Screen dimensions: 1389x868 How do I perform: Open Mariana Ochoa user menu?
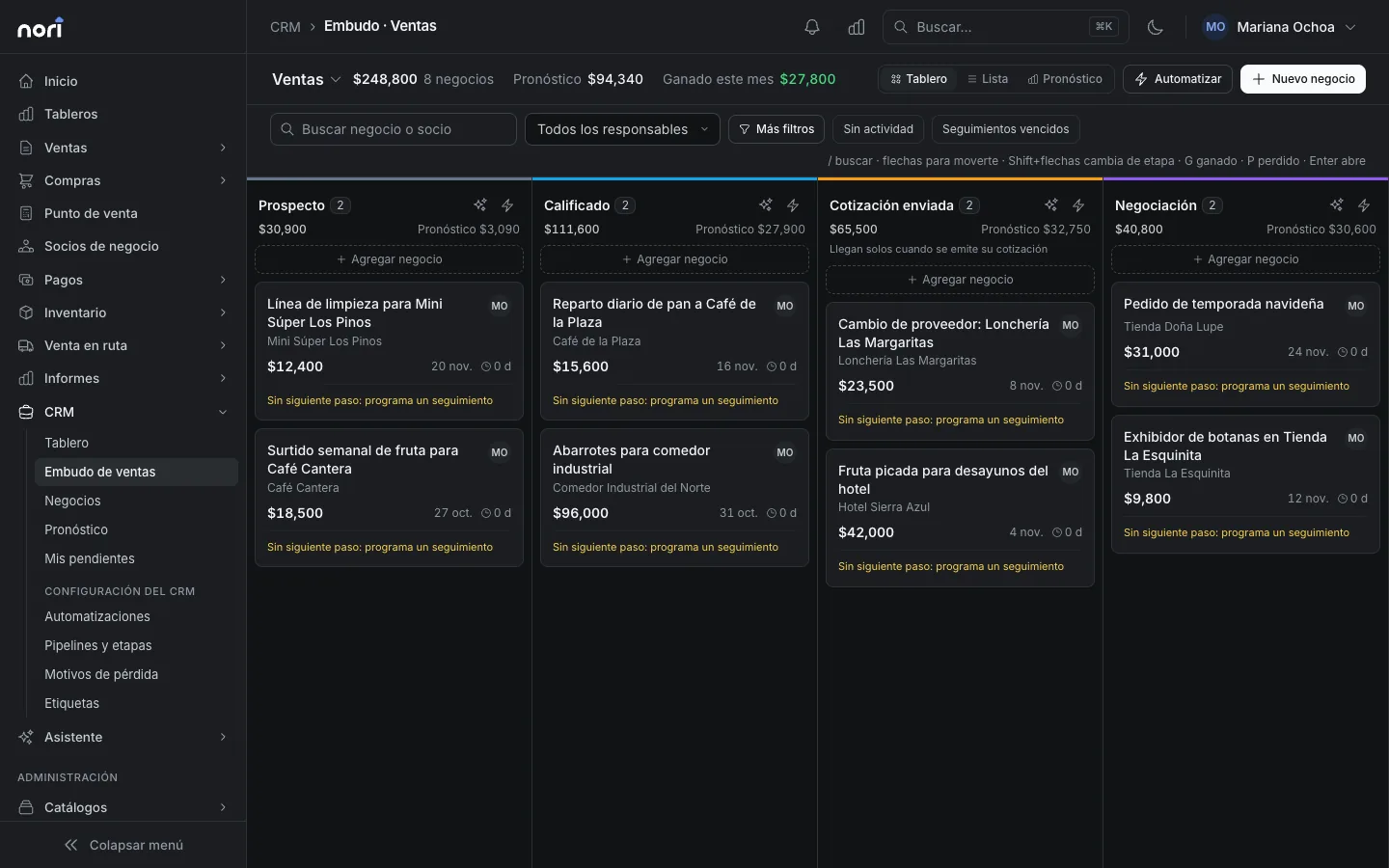click(x=1280, y=27)
